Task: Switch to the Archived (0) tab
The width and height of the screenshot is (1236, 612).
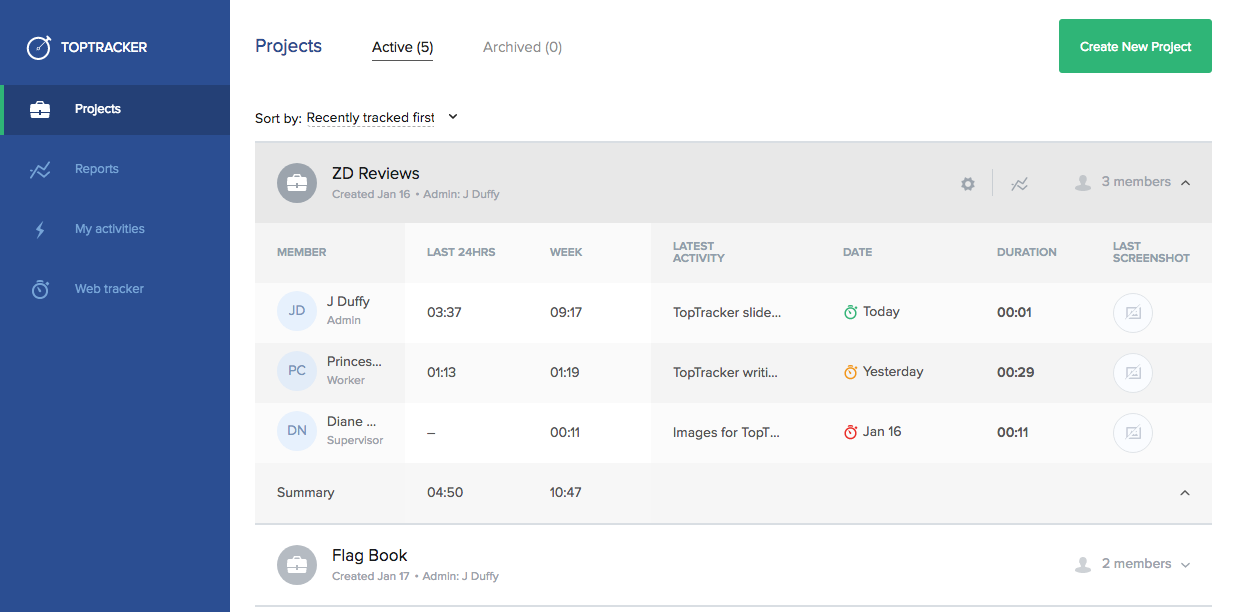Action: pos(522,47)
